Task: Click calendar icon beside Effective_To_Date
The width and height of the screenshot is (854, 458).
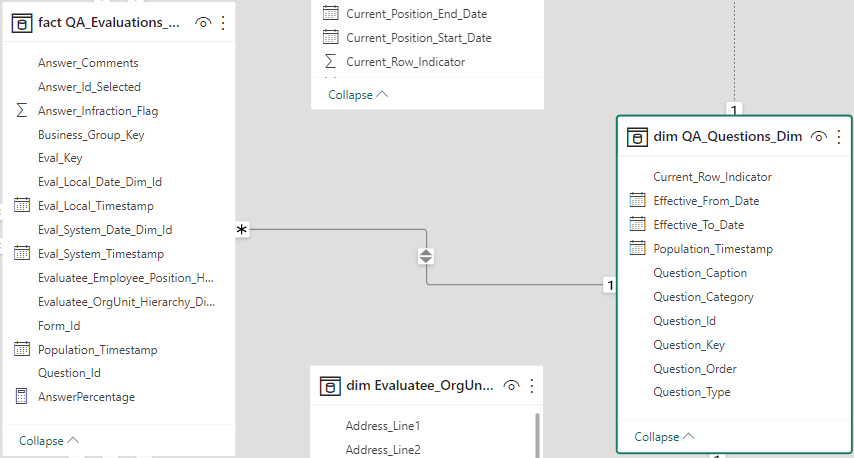Action: tap(637, 224)
